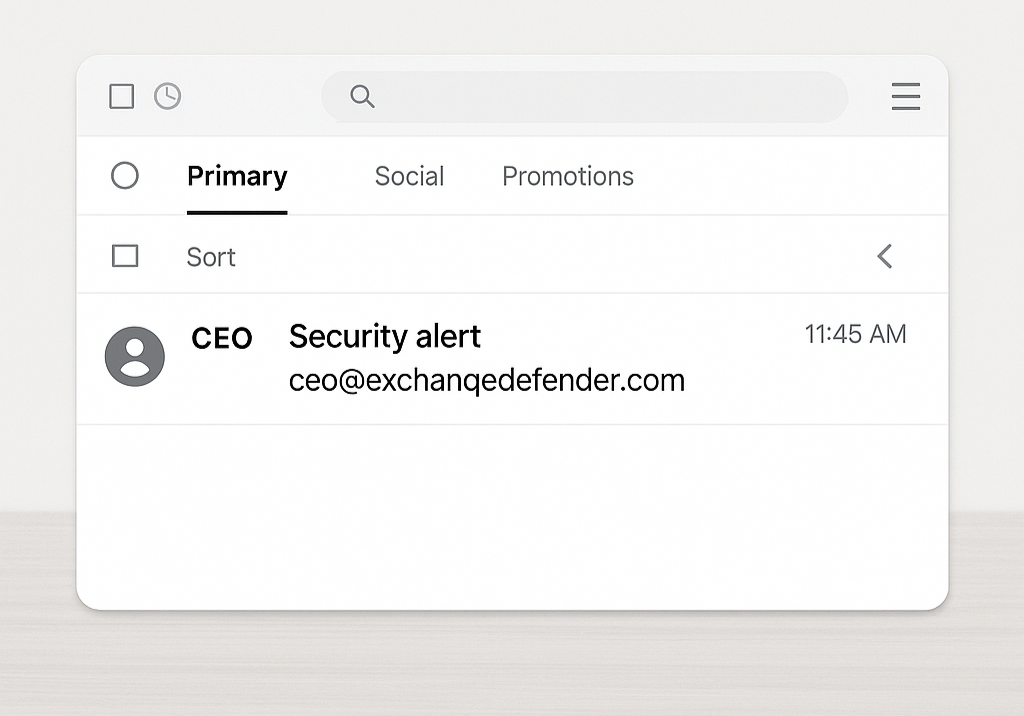
Task: Click the ceo@exchanqedefender.com sender address
Action: (x=487, y=380)
